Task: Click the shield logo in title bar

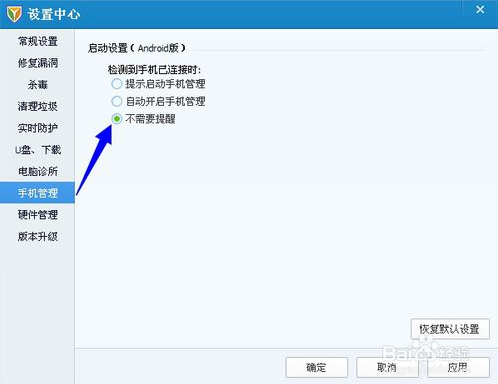Action: pyautogui.click(x=14, y=14)
